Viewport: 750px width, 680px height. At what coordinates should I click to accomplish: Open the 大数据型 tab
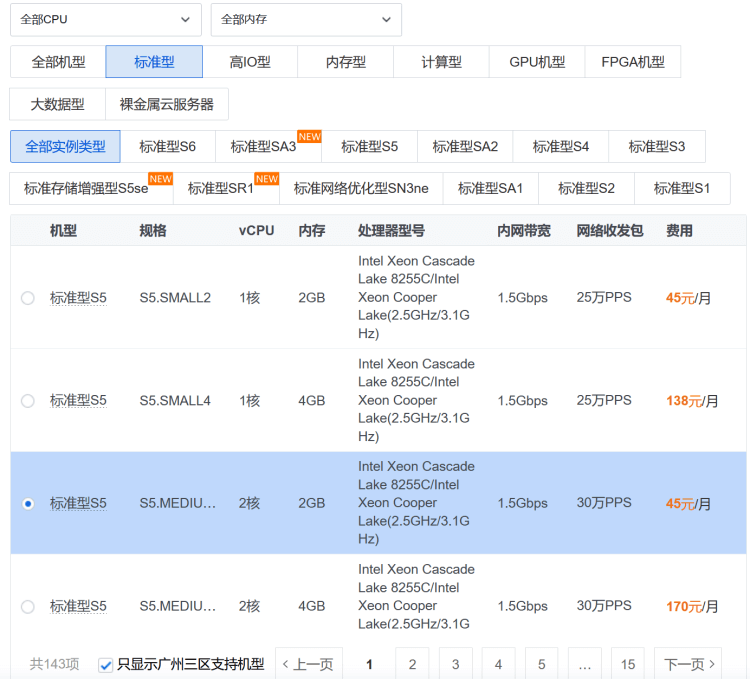[x=57, y=104]
